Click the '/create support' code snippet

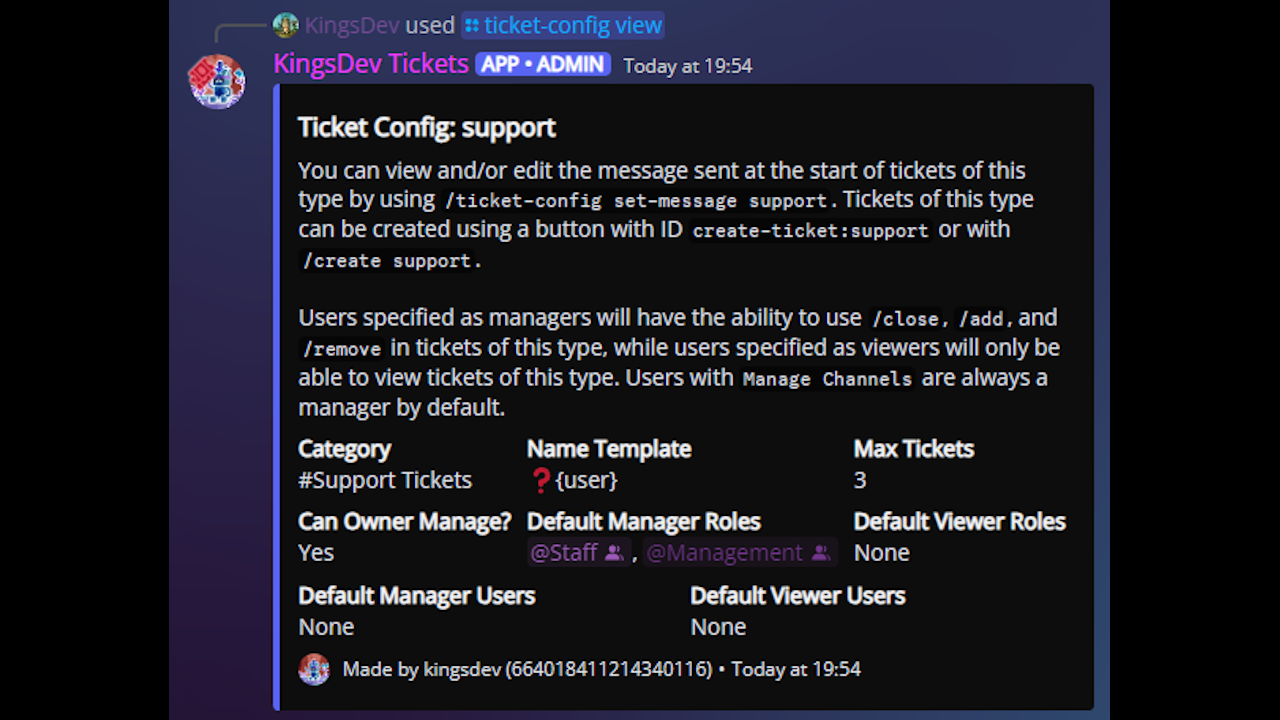tap(392, 261)
